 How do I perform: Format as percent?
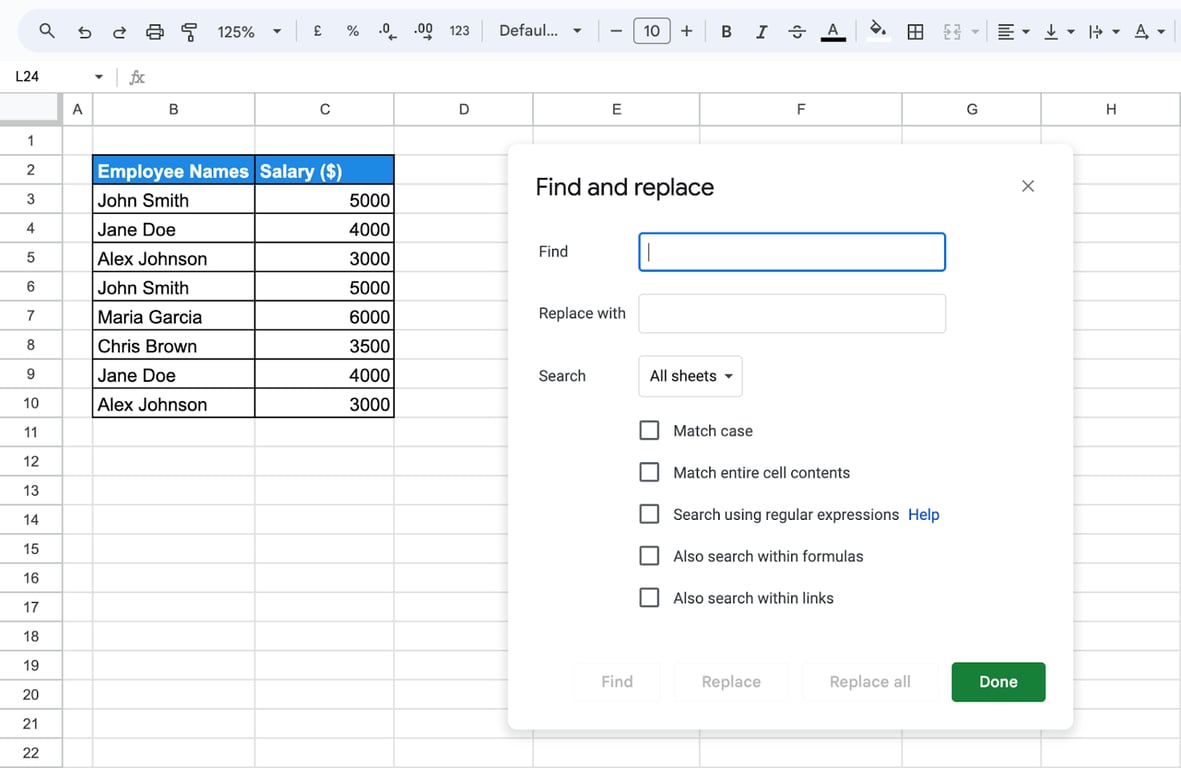(x=352, y=31)
